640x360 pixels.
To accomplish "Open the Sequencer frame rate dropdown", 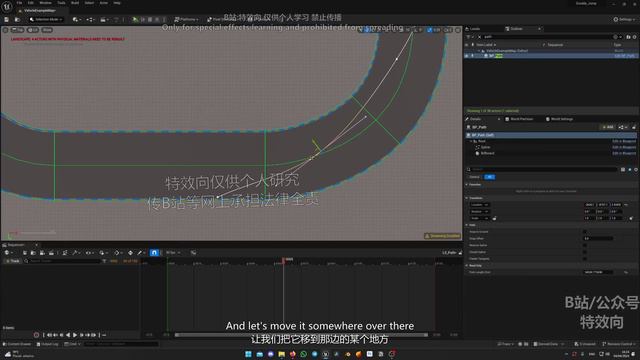I will pos(173,253).
